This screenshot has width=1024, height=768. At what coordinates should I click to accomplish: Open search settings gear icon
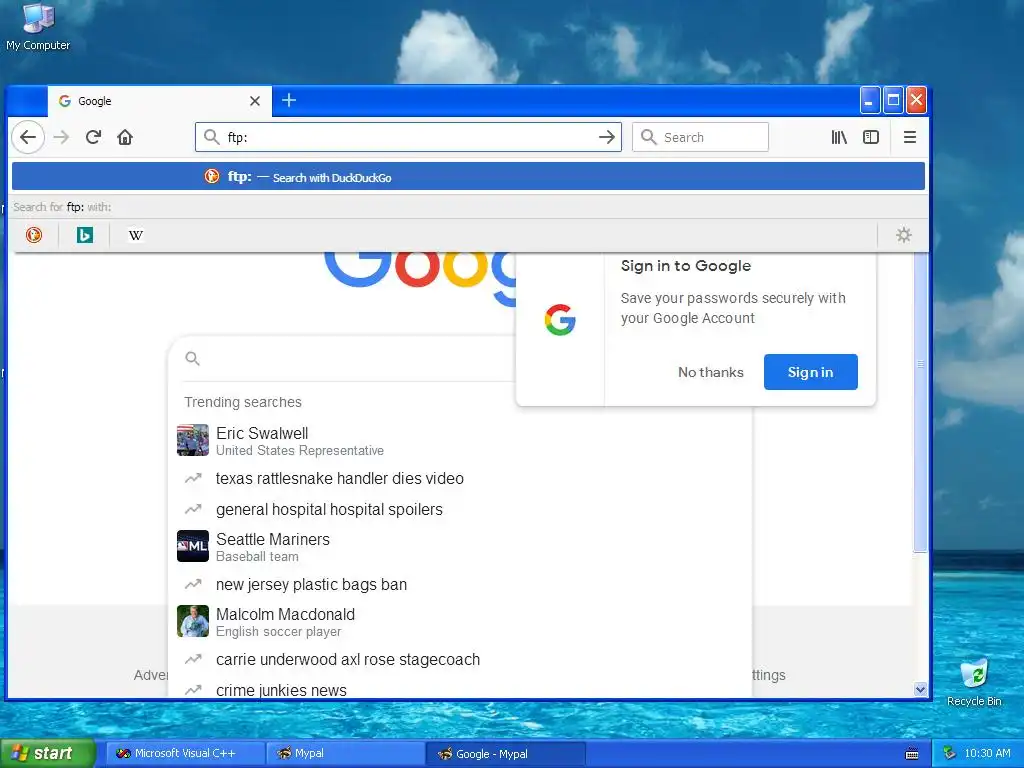point(904,235)
